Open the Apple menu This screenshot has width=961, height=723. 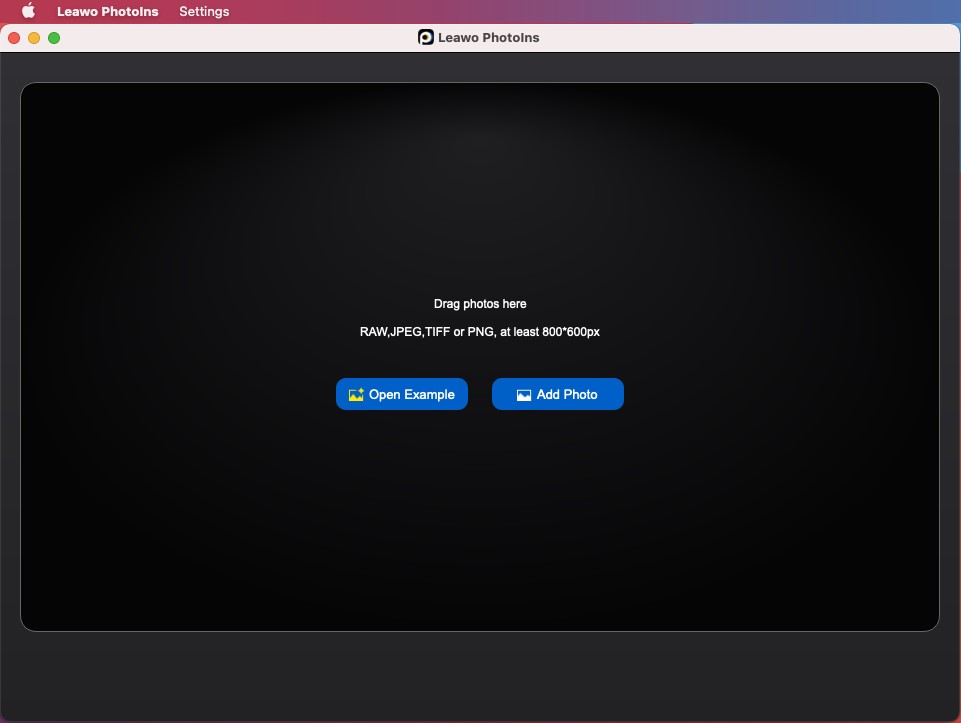(28, 11)
